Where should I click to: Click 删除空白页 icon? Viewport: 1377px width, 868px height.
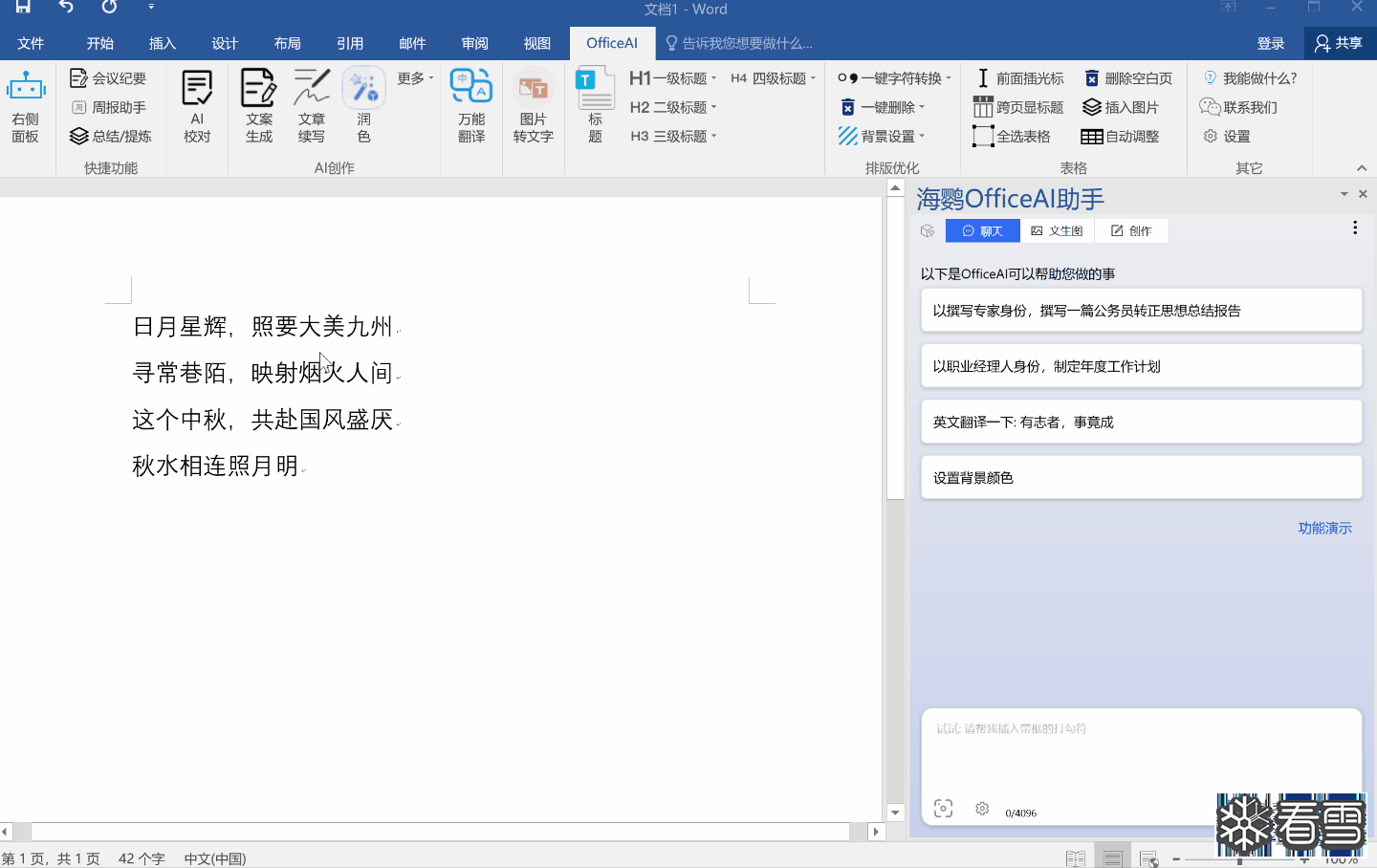1092,78
